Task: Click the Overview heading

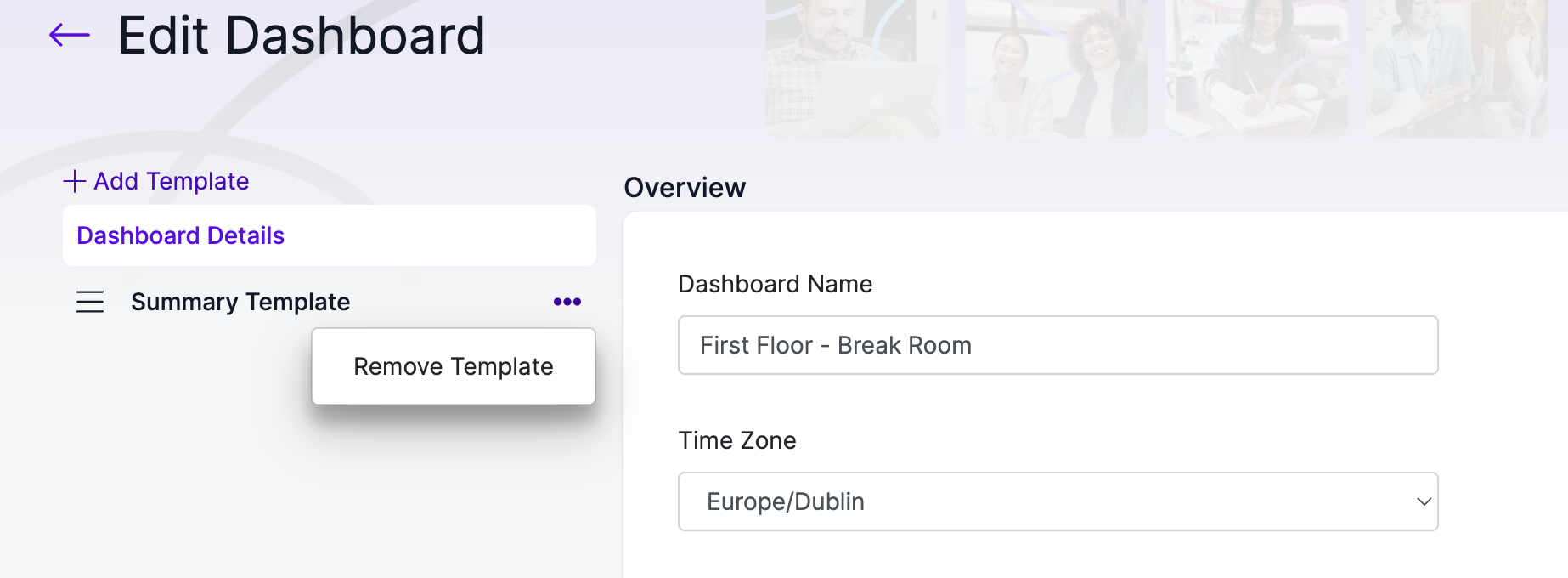Action: (x=685, y=188)
